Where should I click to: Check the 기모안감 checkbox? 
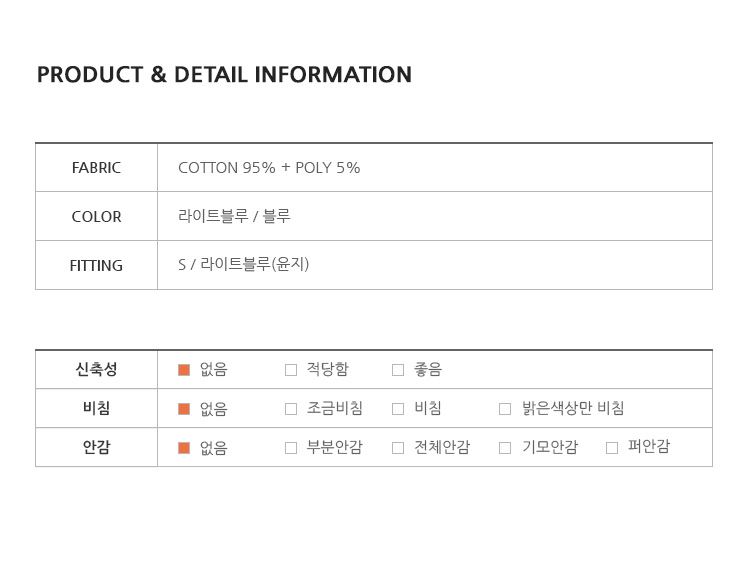tap(505, 448)
